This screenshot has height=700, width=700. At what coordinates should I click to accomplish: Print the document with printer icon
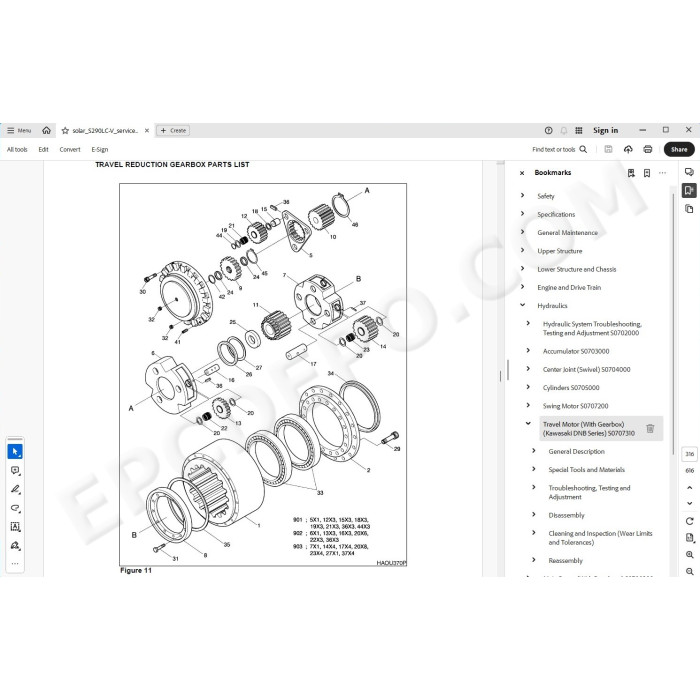click(648, 149)
